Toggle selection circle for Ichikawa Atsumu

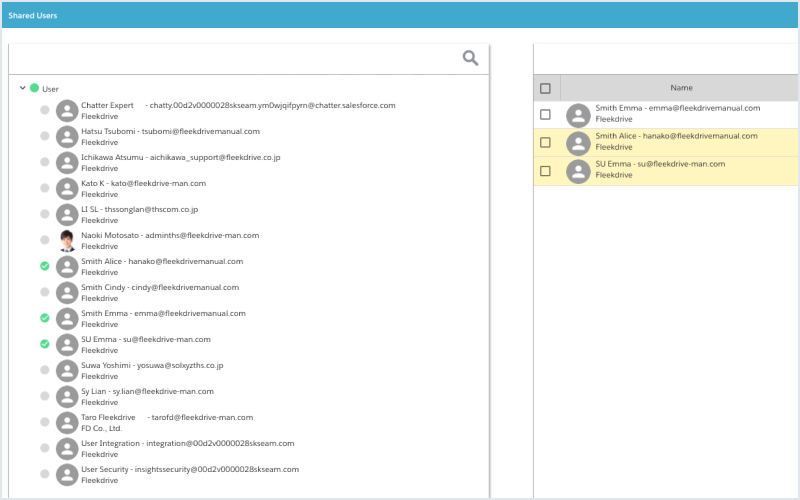pos(45,162)
